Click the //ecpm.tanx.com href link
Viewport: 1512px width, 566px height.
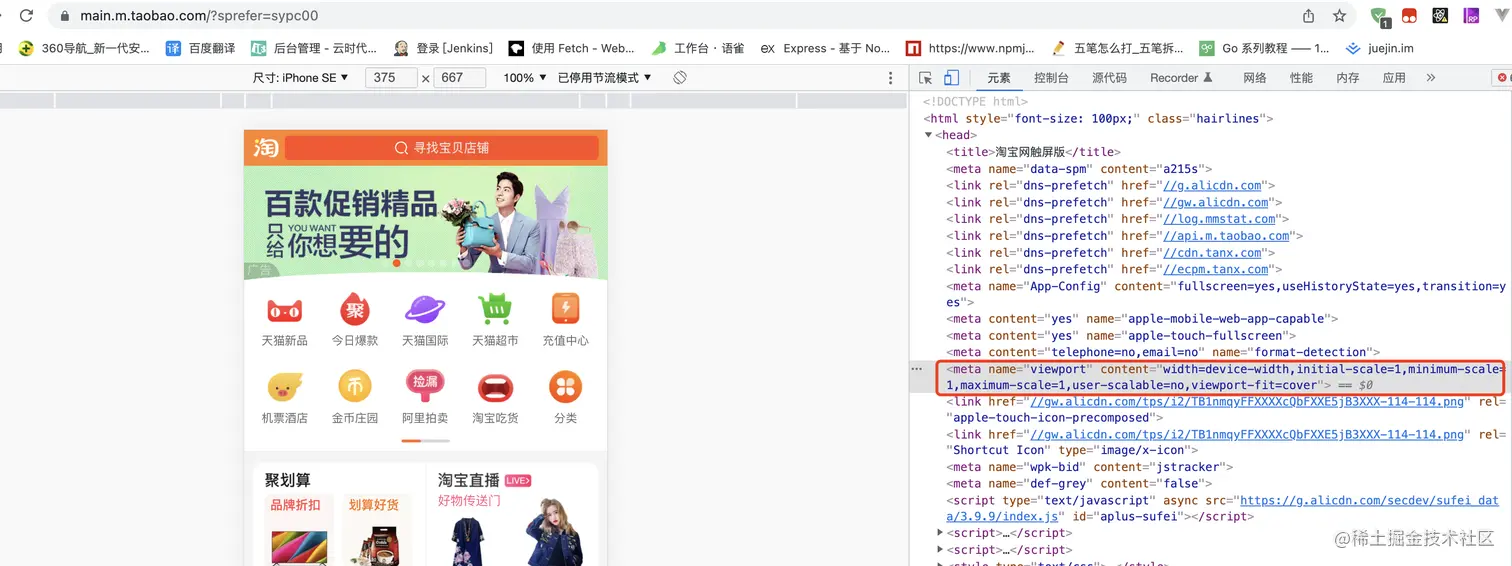coord(1215,269)
